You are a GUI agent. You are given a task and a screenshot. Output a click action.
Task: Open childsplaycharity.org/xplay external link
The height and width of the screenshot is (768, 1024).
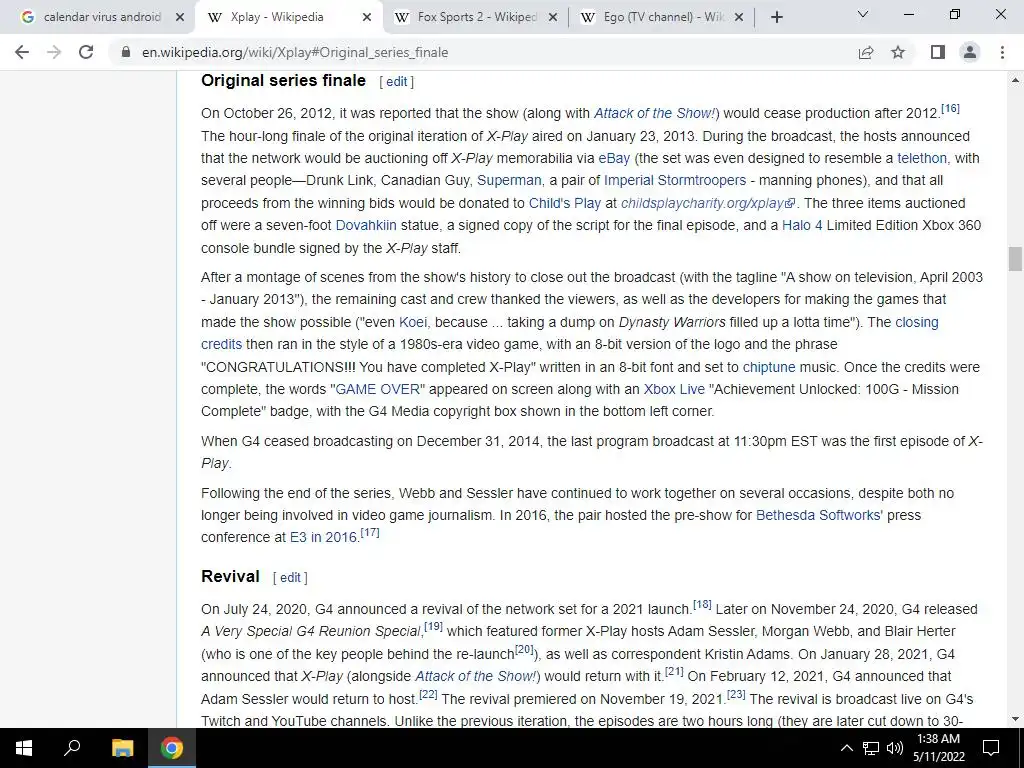pyautogui.click(x=708, y=203)
